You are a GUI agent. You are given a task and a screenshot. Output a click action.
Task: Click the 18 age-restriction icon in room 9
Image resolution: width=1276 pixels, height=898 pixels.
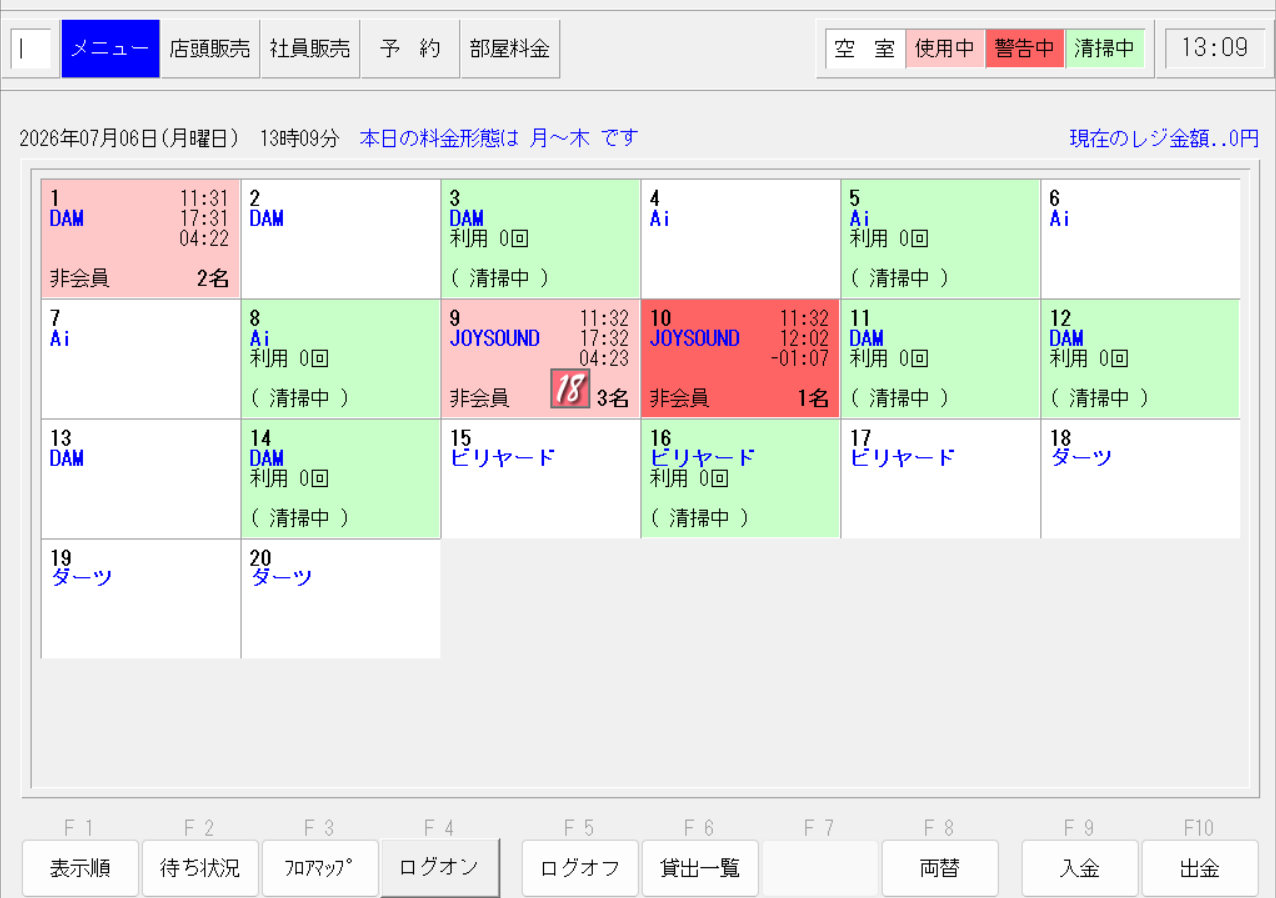click(570, 389)
